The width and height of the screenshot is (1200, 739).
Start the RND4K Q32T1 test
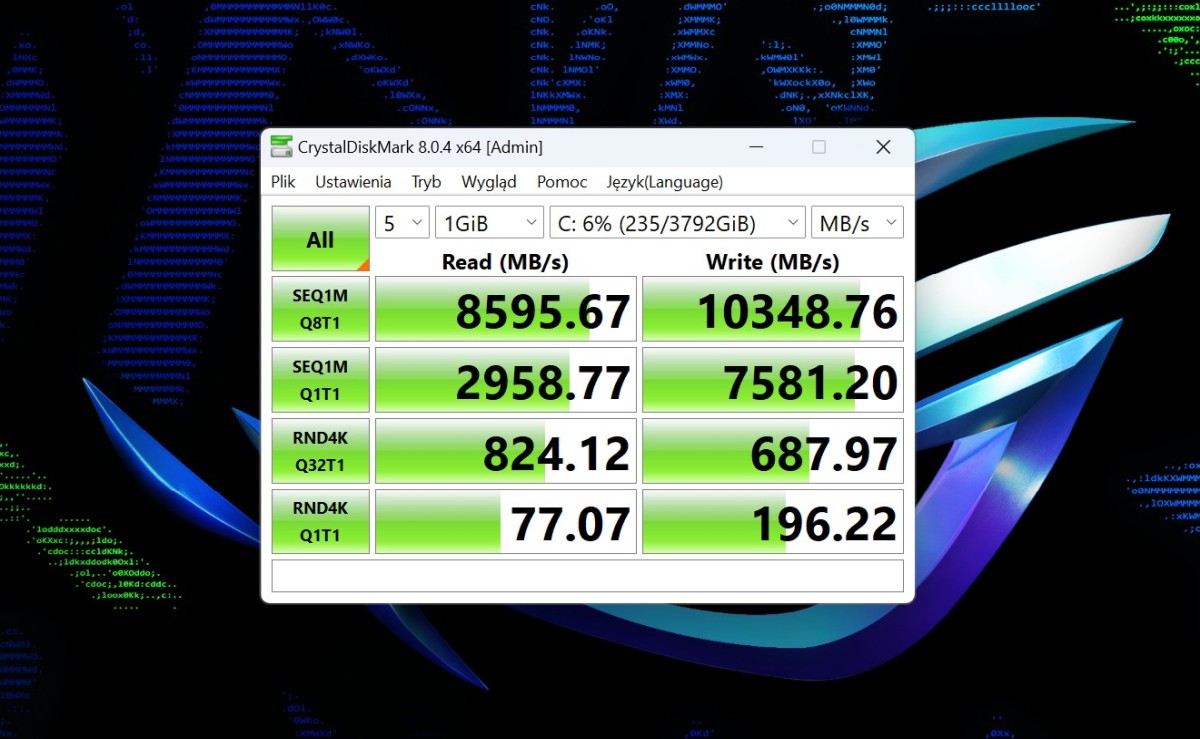click(321, 451)
